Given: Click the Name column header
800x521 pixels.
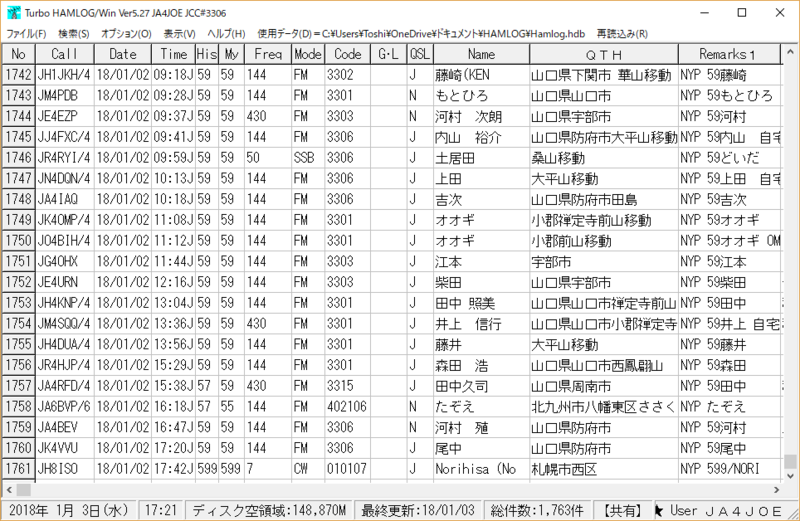Looking at the screenshot, I should [x=481, y=54].
